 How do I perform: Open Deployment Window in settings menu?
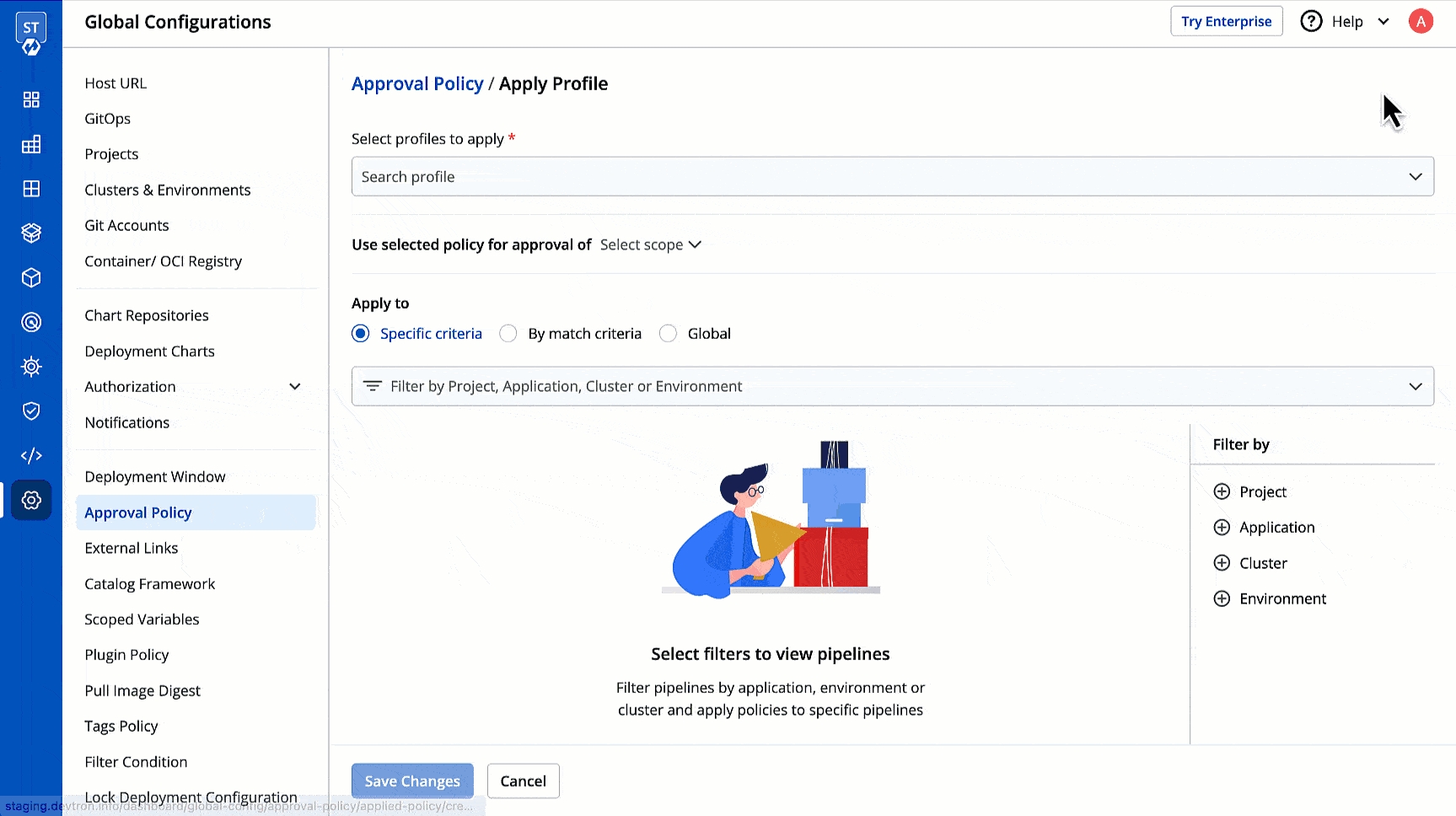coord(155,477)
